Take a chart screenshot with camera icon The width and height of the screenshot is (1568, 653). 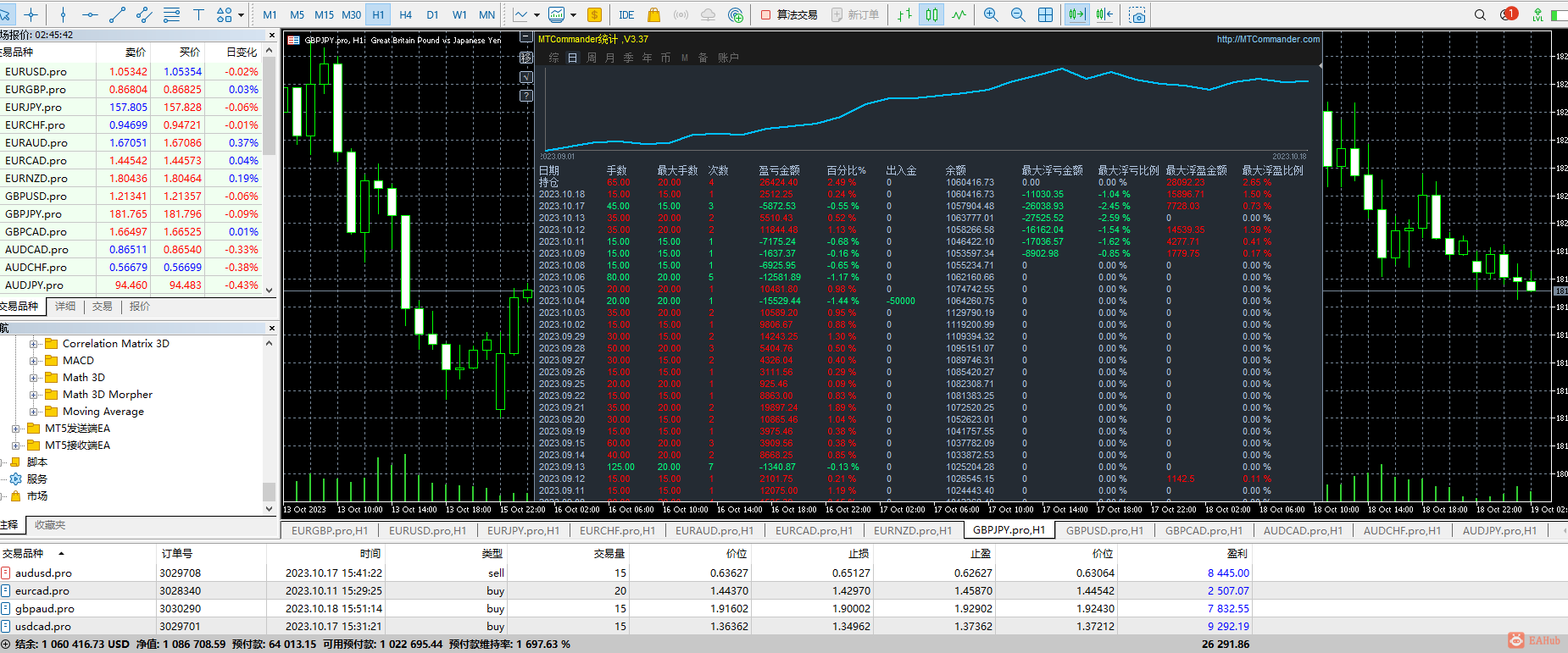pos(1137,14)
